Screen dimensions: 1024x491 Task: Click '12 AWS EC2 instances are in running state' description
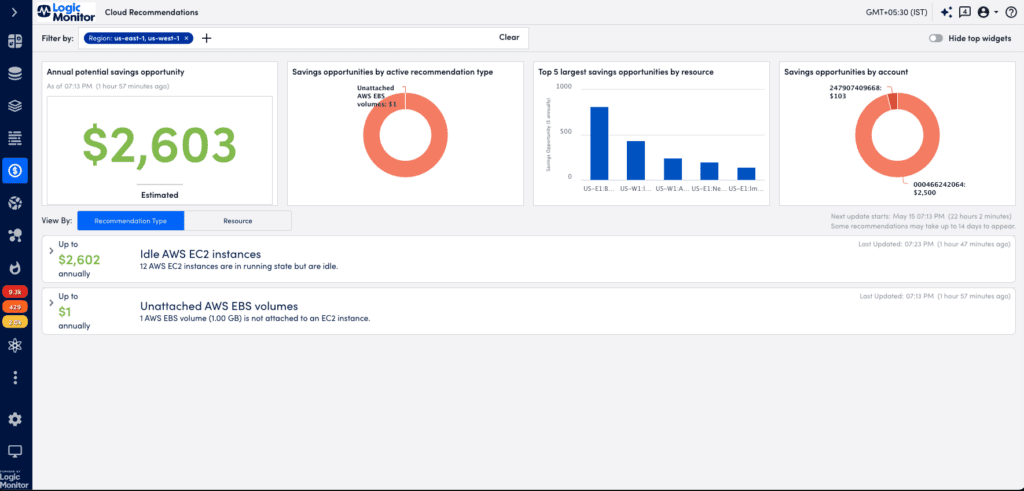pyautogui.click(x=239, y=267)
